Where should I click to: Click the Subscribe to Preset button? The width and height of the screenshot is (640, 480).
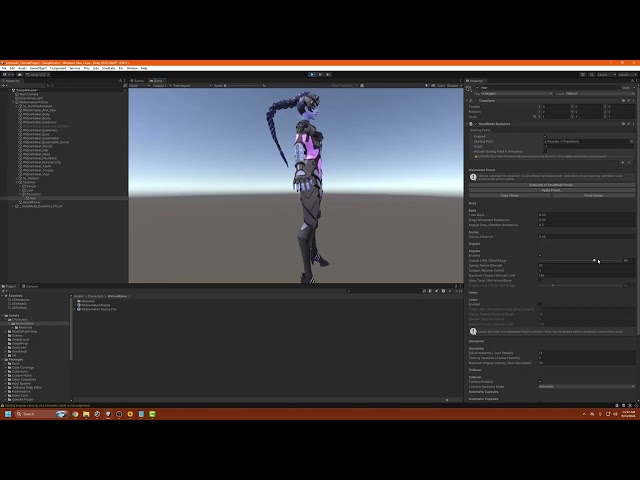(x=551, y=185)
